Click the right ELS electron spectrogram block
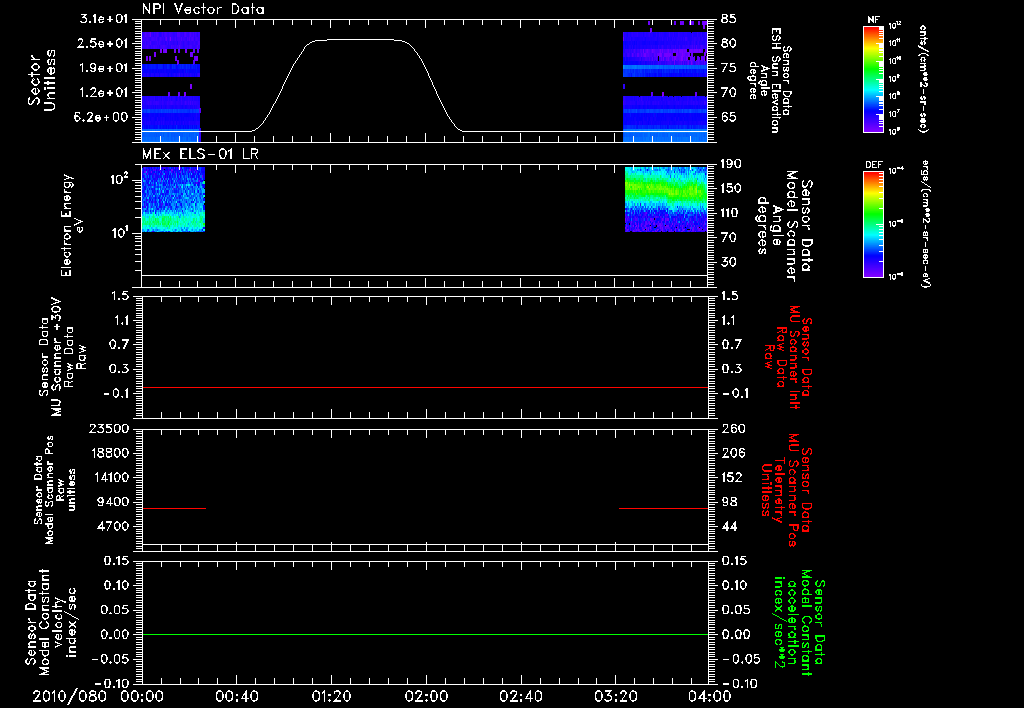Image resolution: width=1024 pixels, height=708 pixels. pos(666,199)
